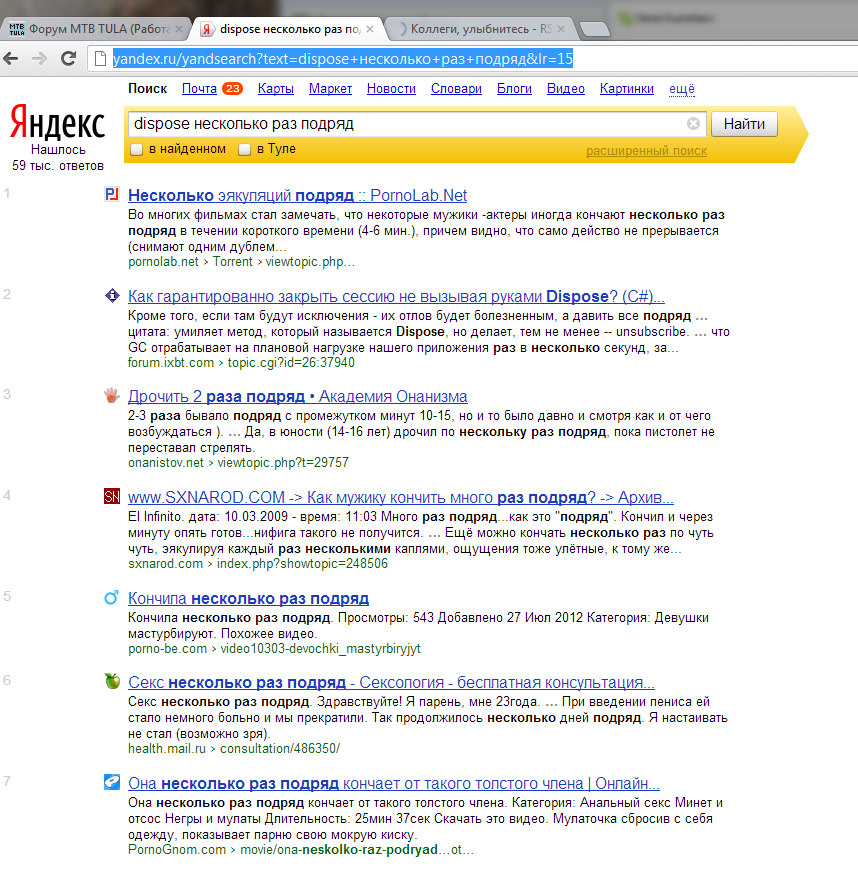Open Почта from the Yandex services bar
Screen dimensions: 858x871
(199, 89)
